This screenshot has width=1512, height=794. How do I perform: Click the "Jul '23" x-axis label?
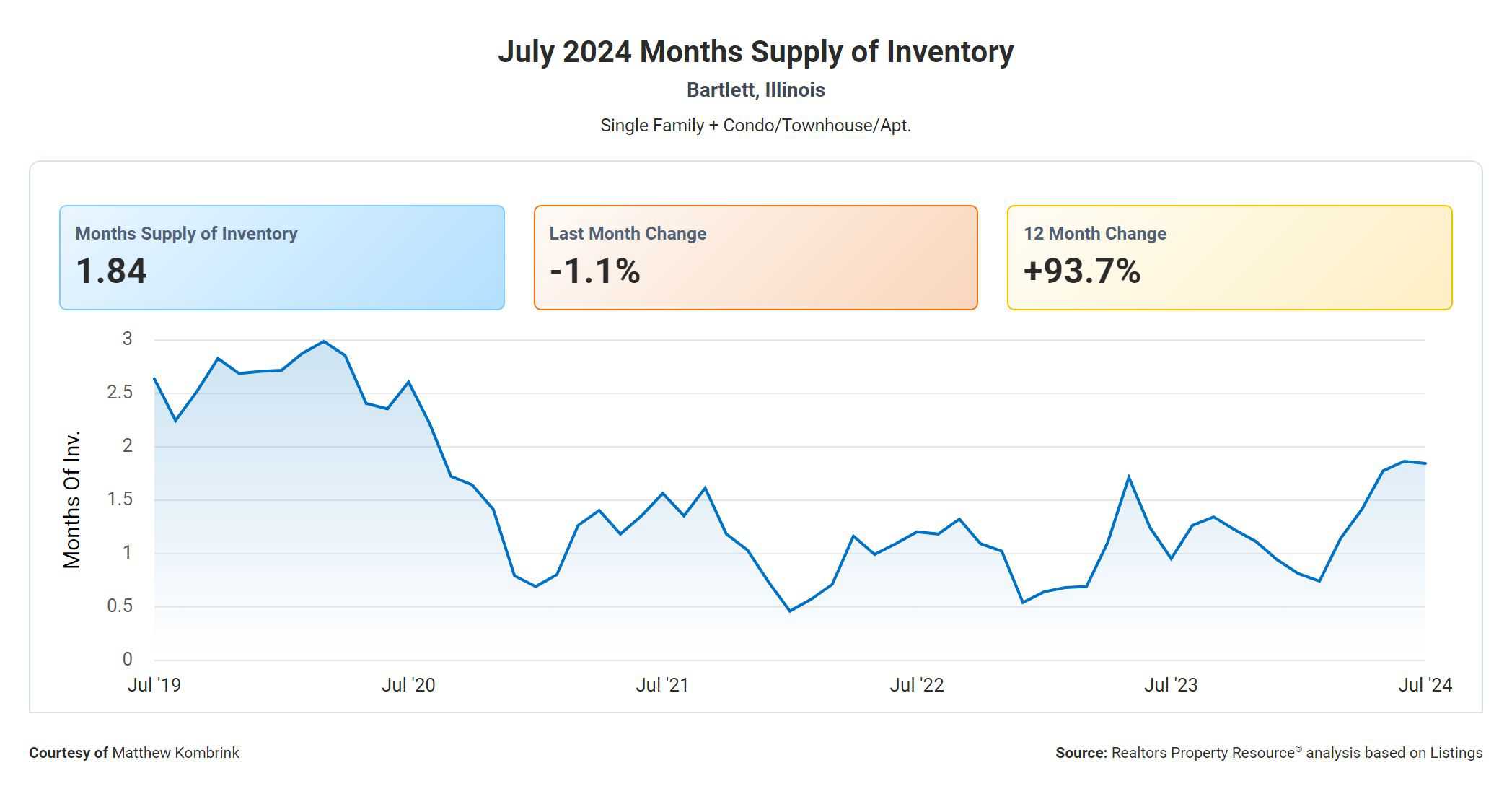point(1171,685)
